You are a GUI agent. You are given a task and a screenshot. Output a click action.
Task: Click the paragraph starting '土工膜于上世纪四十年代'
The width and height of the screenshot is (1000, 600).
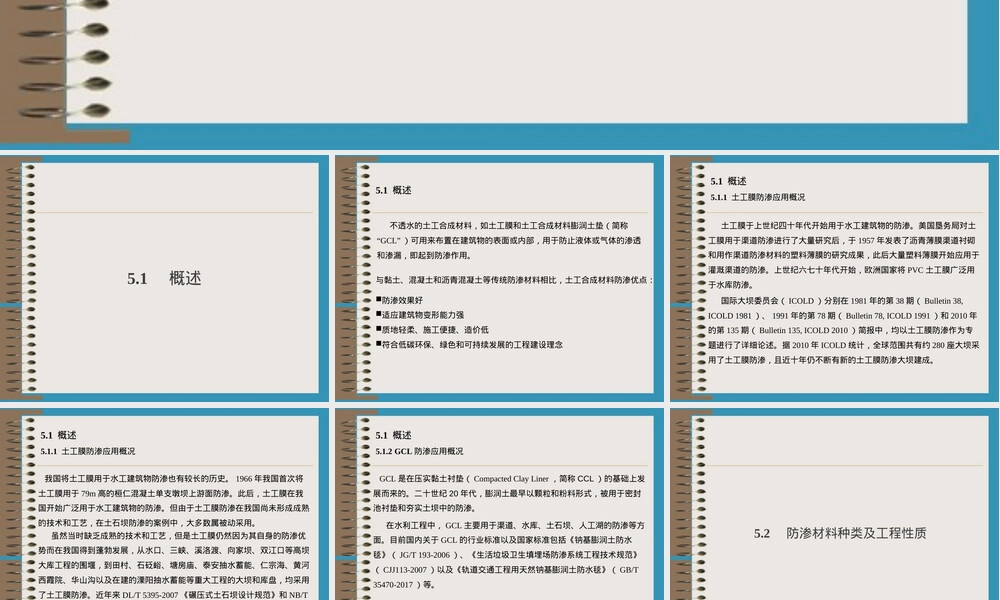[x=843, y=255]
